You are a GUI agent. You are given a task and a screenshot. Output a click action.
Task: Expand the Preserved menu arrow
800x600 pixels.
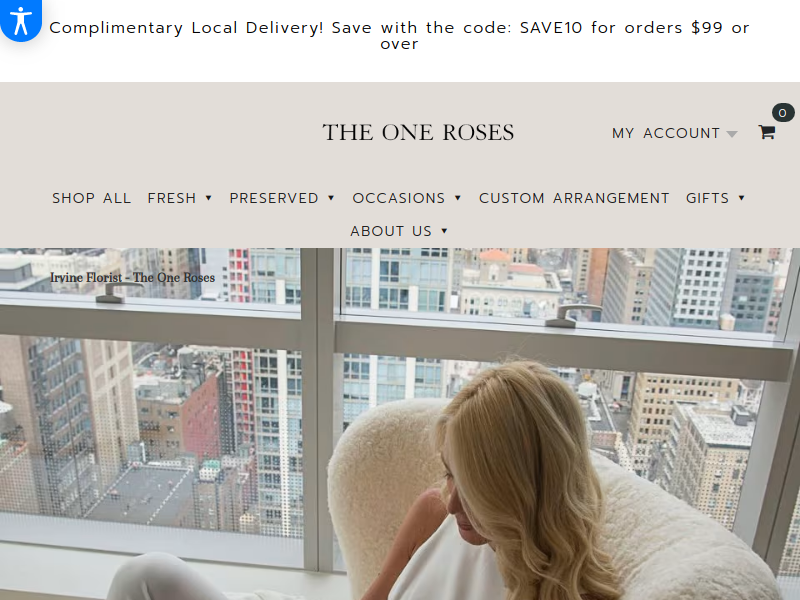coord(331,198)
